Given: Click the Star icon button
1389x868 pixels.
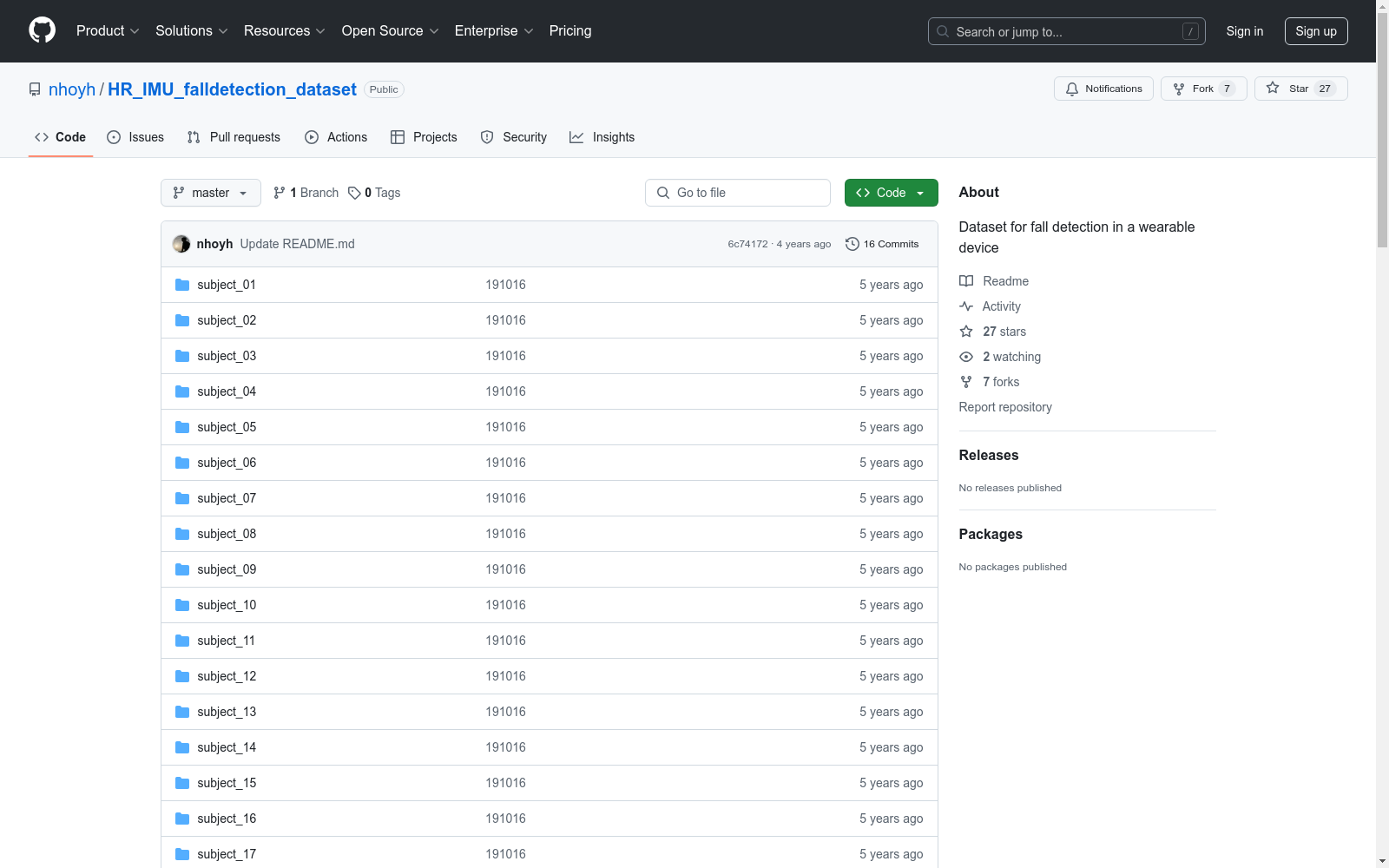Looking at the screenshot, I should point(1273,89).
